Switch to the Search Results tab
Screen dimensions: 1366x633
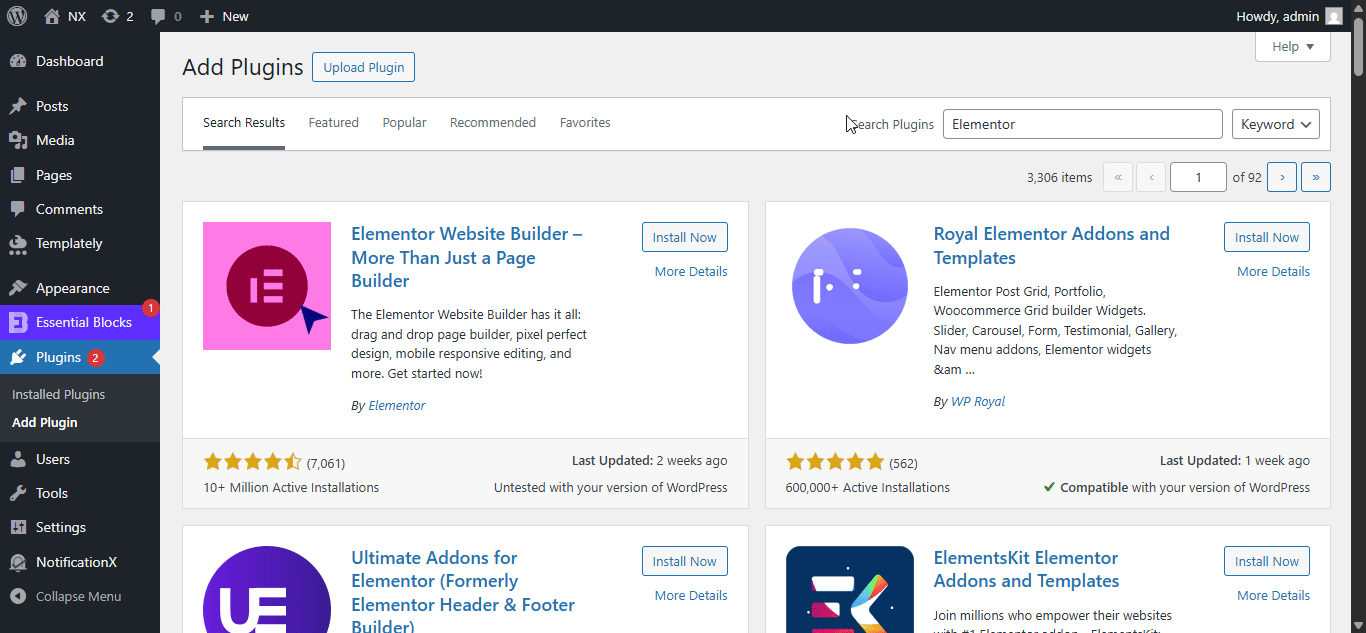pos(244,123)
